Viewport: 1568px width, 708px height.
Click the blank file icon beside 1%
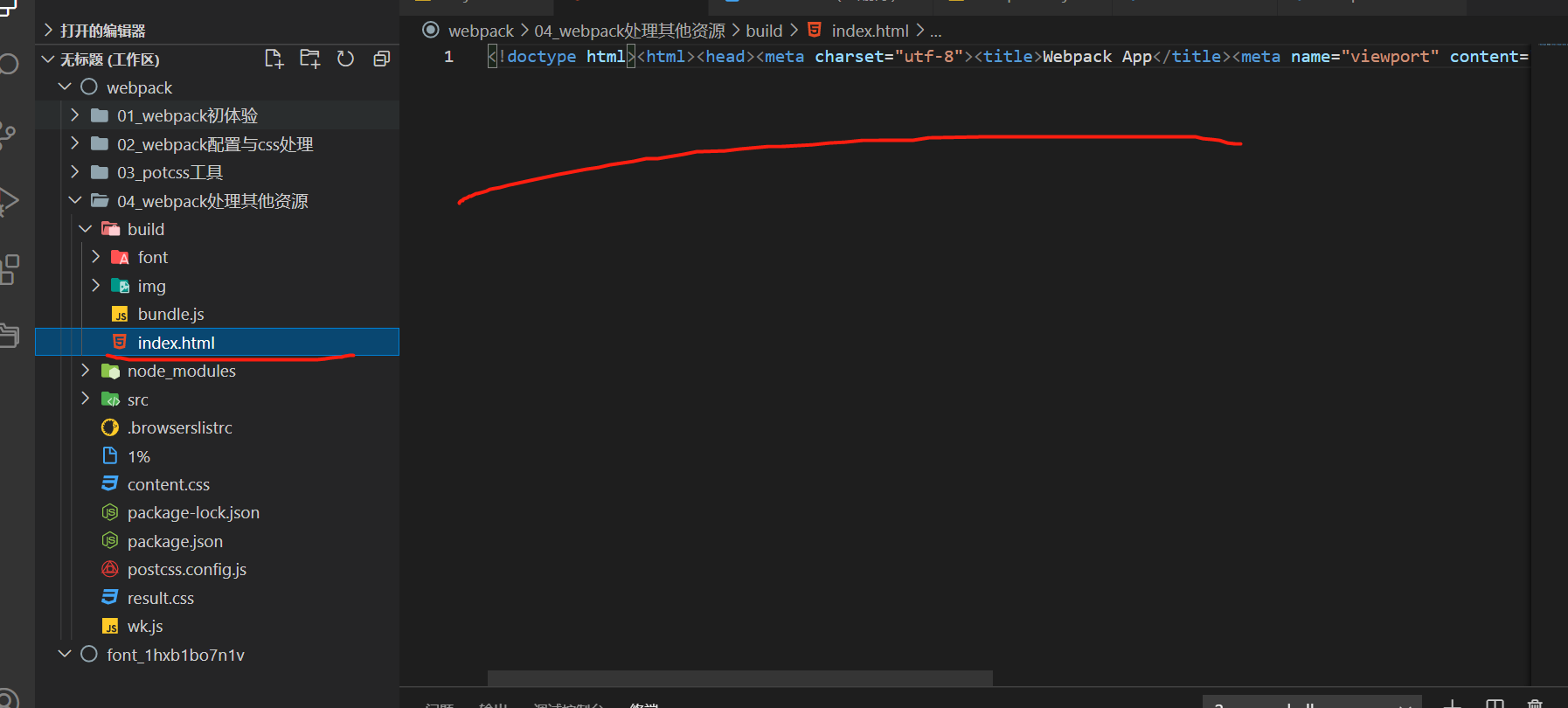coord(110,455)
